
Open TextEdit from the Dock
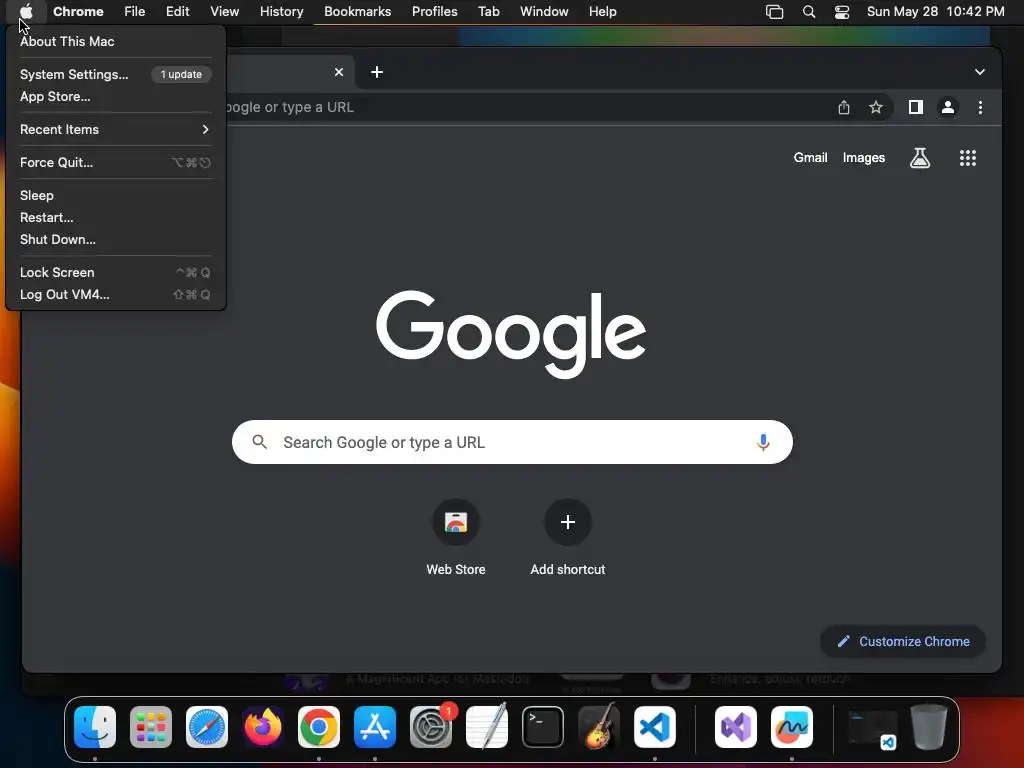click(x=487, y=726)
